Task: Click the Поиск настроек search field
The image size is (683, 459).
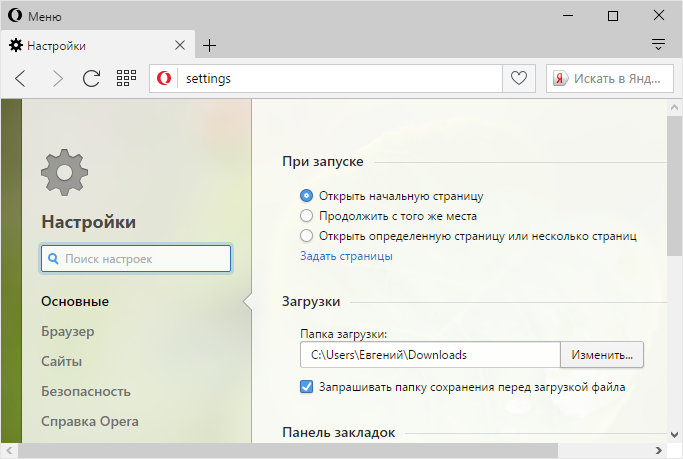Action: (x=136, y=259)
